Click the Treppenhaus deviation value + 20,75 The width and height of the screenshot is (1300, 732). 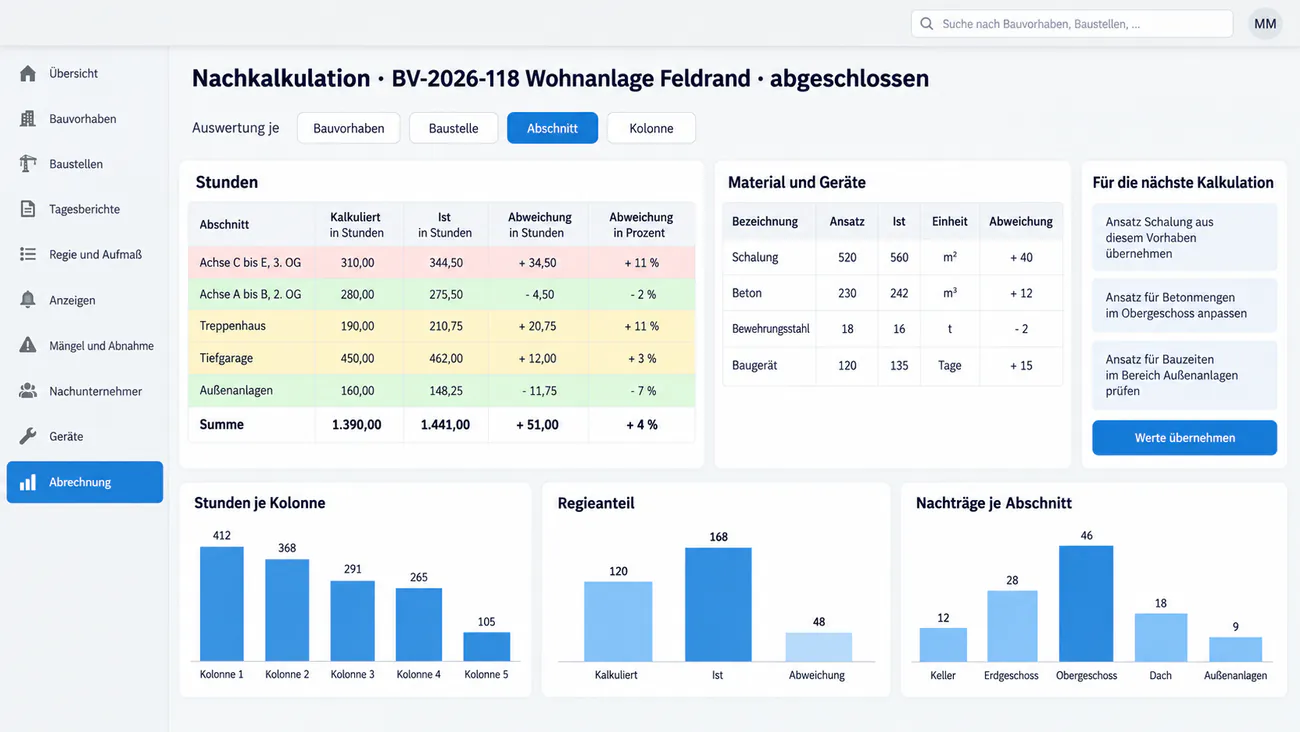coord(537,326)
